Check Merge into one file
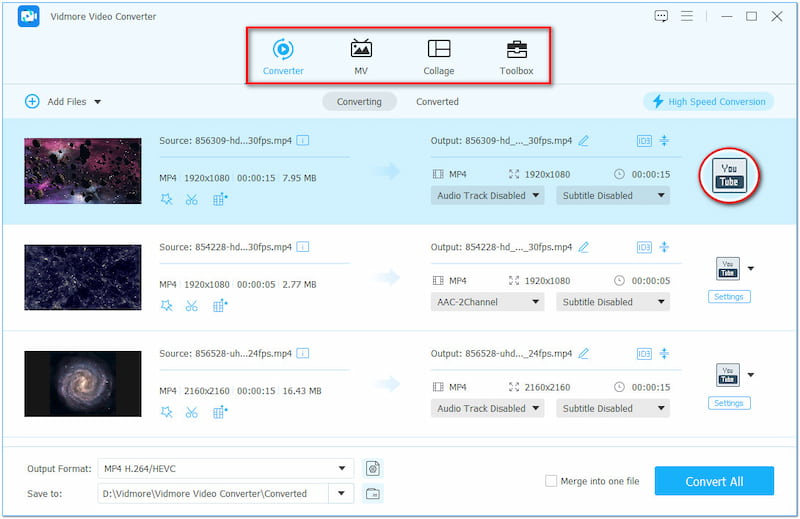This screenshot has width=800, height=519. 551,481
